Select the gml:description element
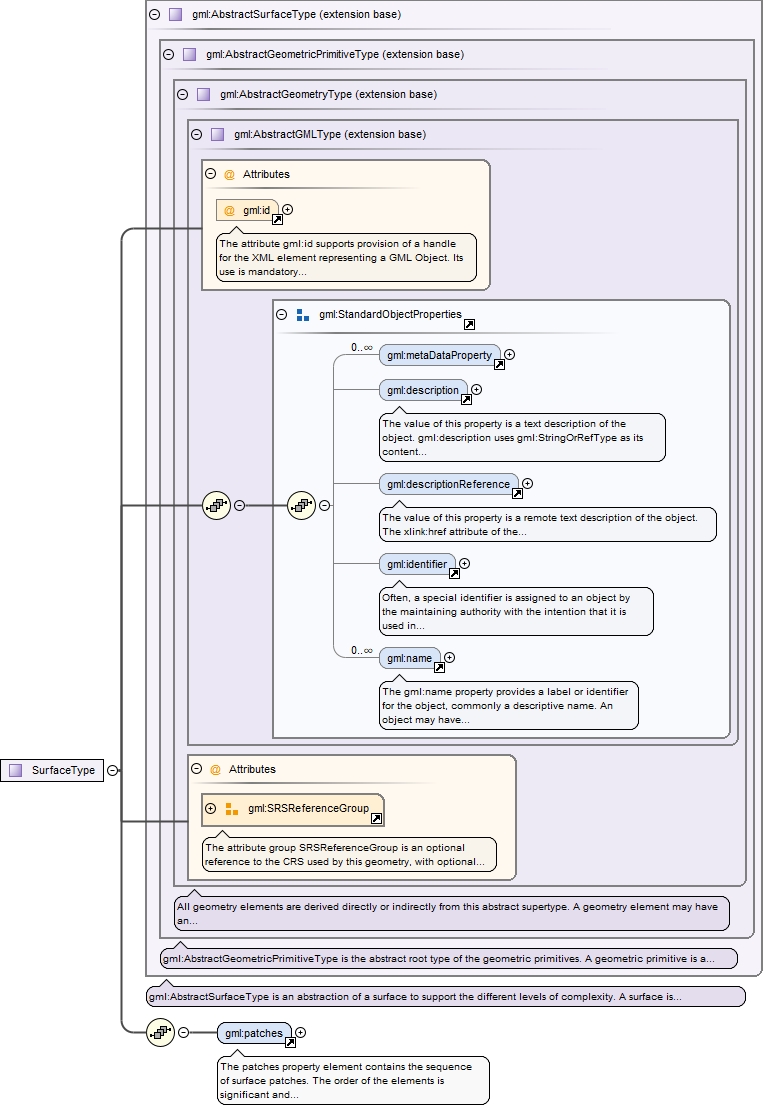This screenshot has height=1108, width=764. tap(422, 390)
